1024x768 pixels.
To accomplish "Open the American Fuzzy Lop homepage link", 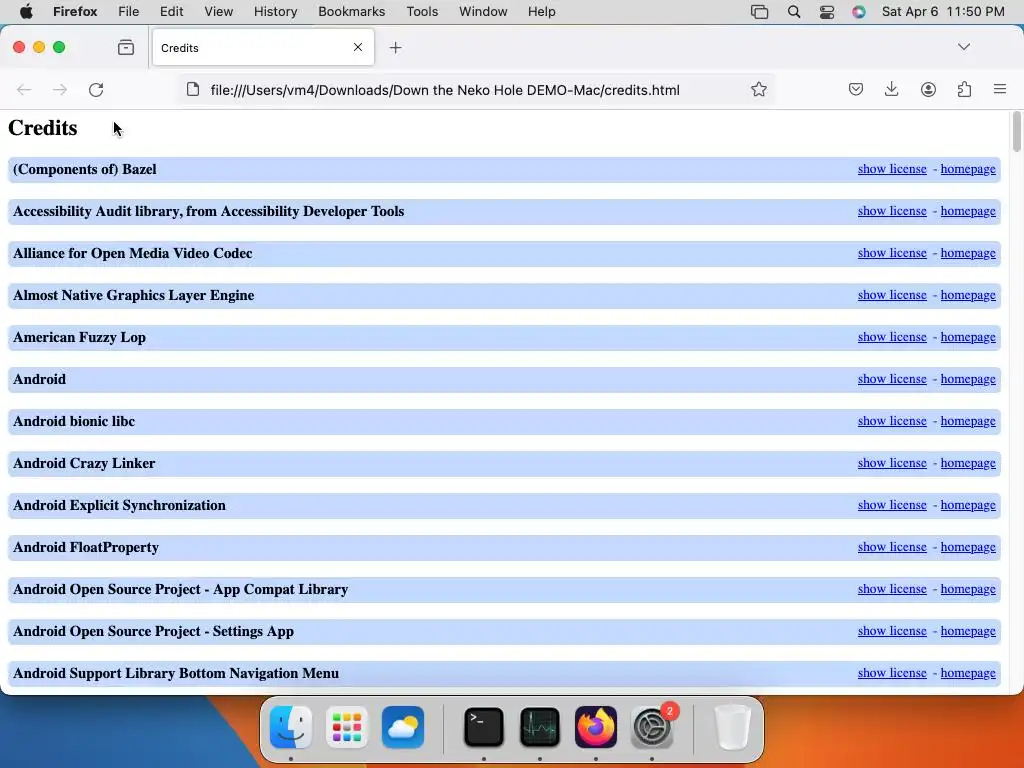I will [x=968, y=337].
